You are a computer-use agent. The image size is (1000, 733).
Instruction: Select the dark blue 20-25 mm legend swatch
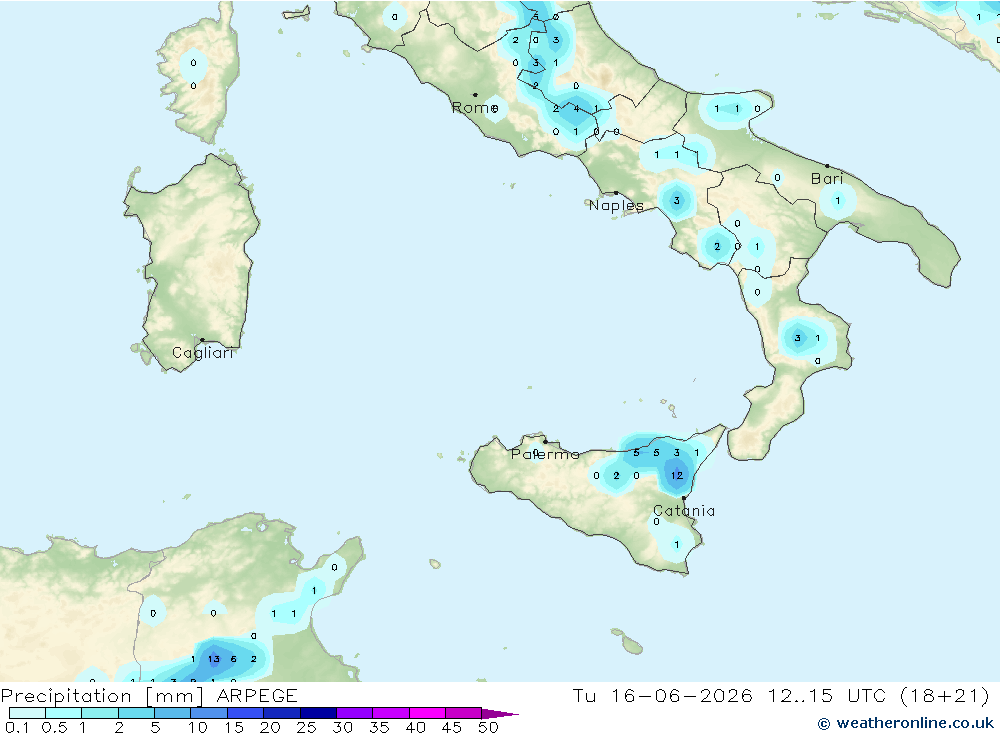282,713
